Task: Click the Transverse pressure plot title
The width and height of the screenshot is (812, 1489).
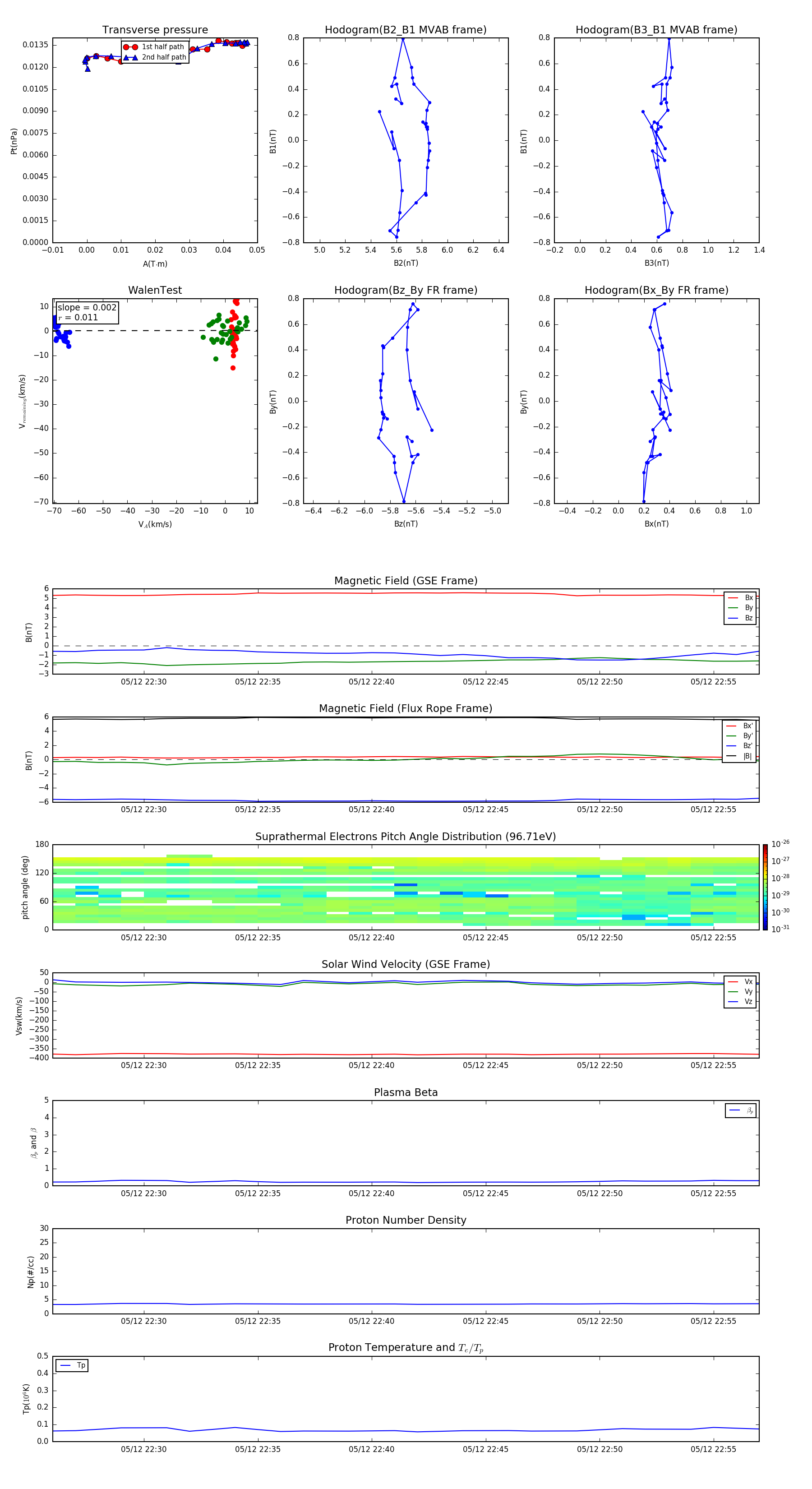Action: pyautogui.click(x=155, y=29)
